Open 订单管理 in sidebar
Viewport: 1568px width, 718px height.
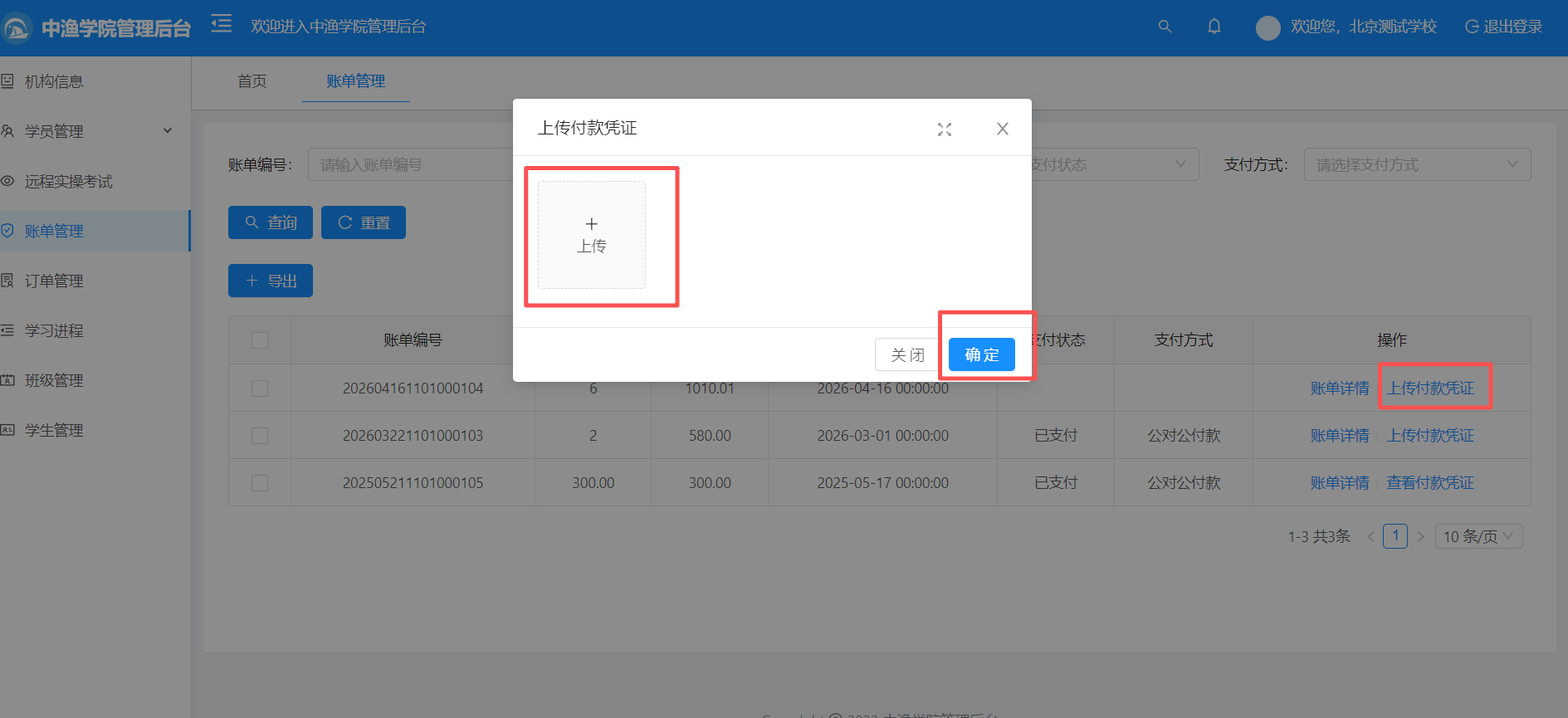pyautogui.click(x=95, y=281)
